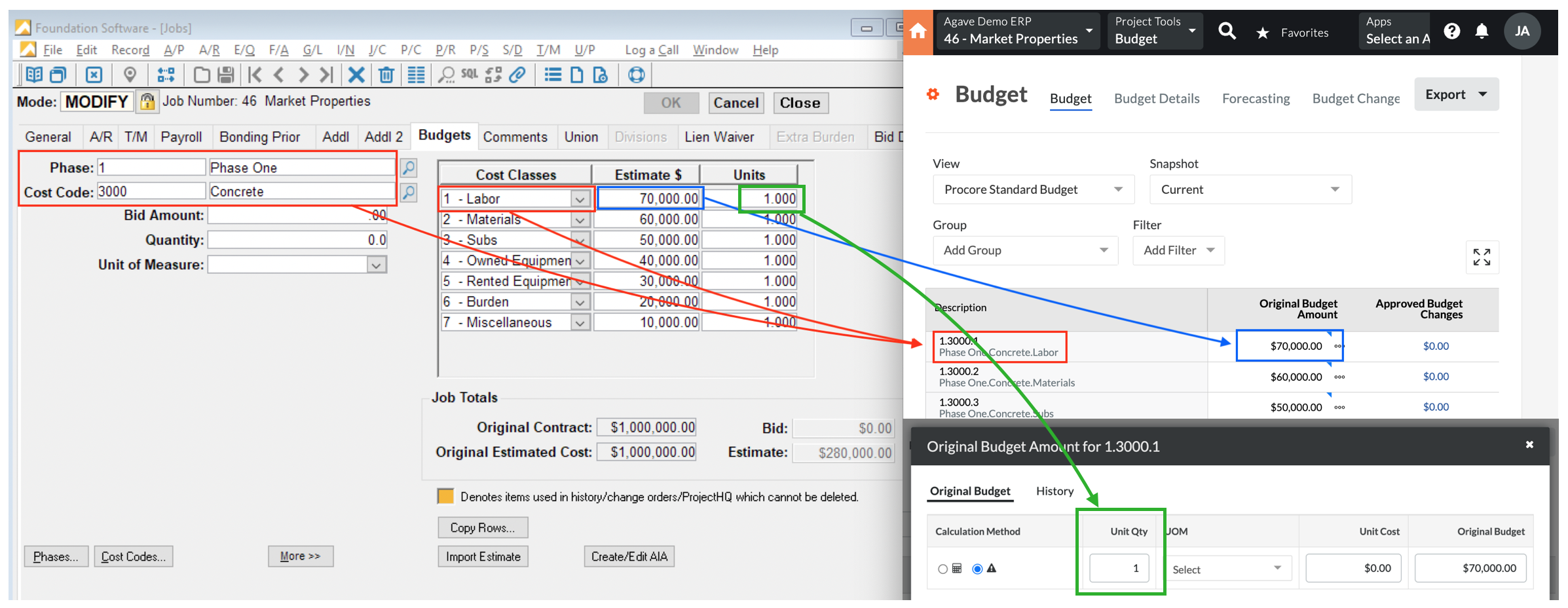Screen dimensions: 1568x608
Task: Open the notifications bell icon
Action: click(1482, 31)
